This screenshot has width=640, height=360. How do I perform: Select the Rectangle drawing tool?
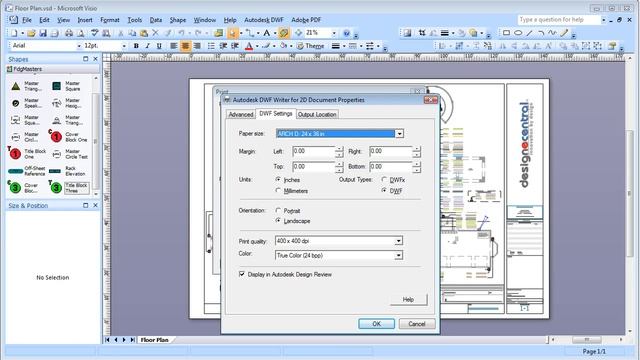506,33
